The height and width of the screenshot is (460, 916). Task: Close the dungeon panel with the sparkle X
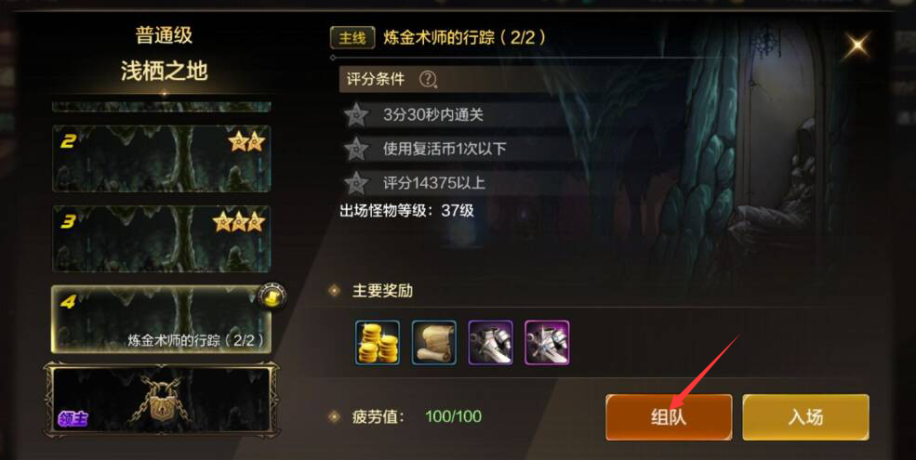858,45
